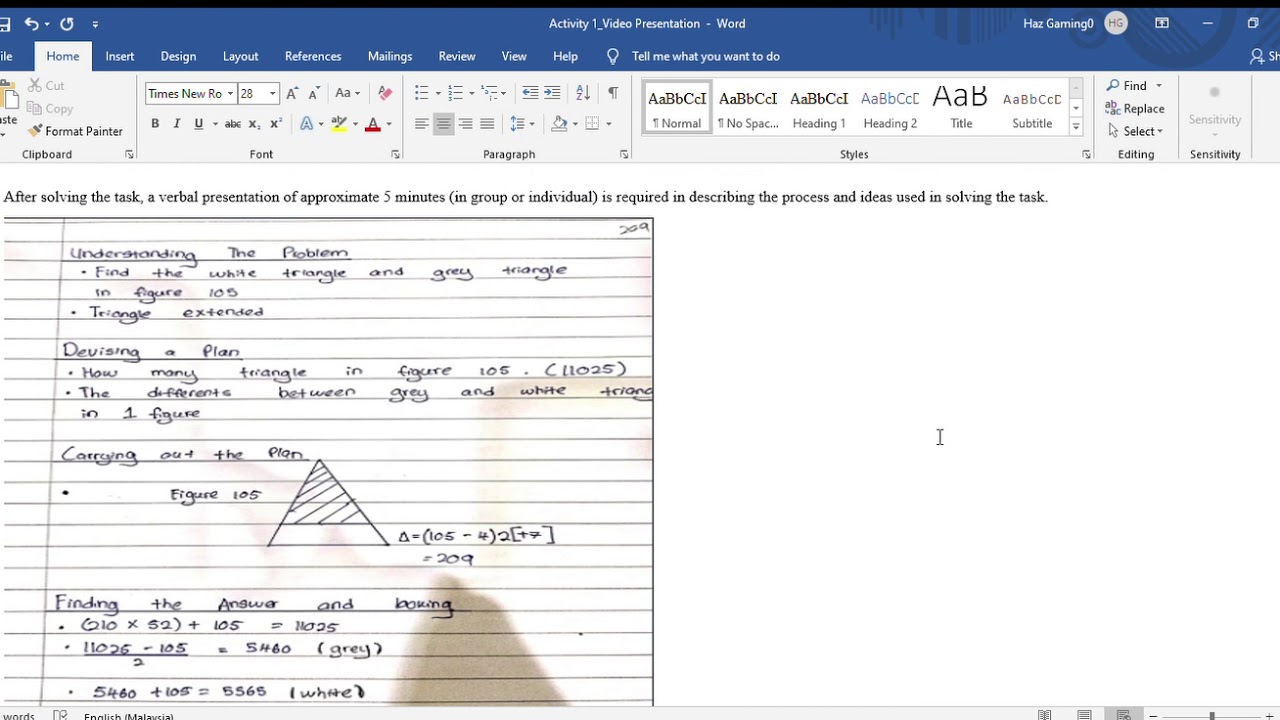Click the Clear All Formatting icon
1280x720 pixels.
tap(385, 93)
